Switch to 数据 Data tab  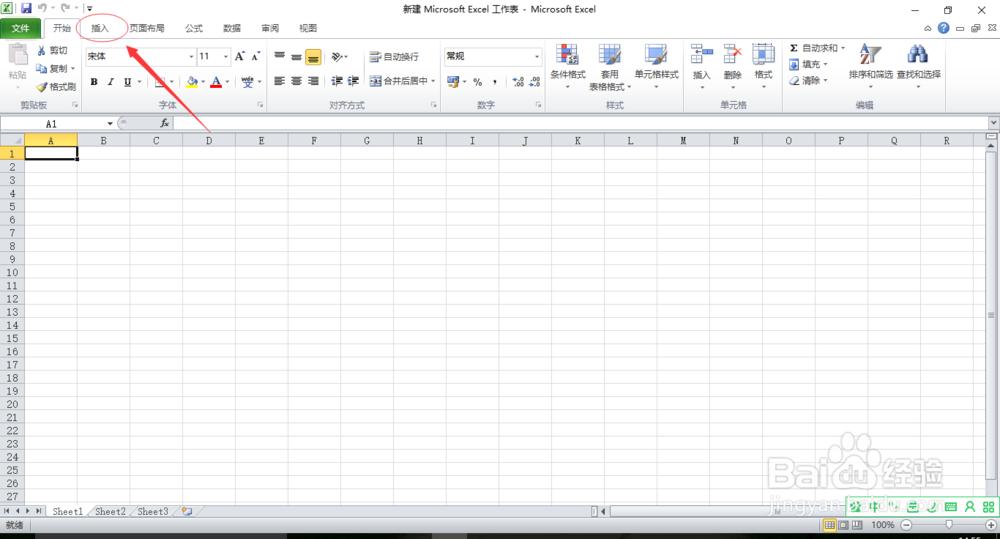click(x=232, y=28)
